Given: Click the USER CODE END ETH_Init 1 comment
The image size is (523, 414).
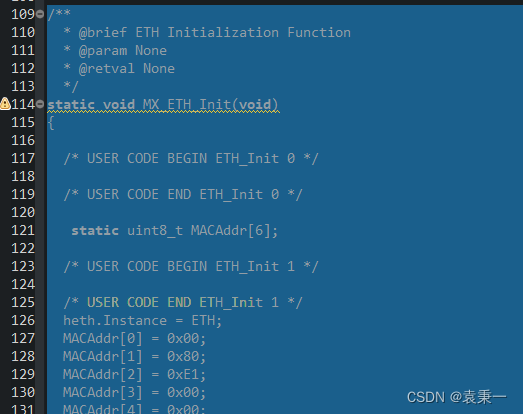Looking at the screenshot, I should click(x=183, y=303).
